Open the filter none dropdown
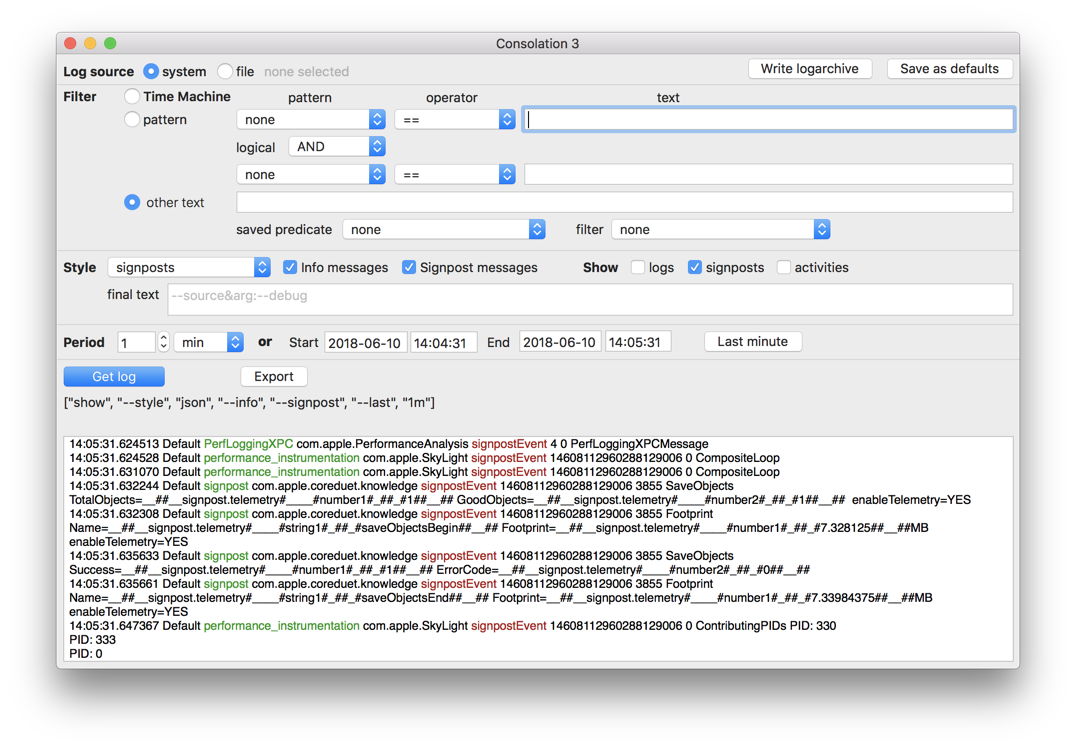 click(x=720, y=230)
